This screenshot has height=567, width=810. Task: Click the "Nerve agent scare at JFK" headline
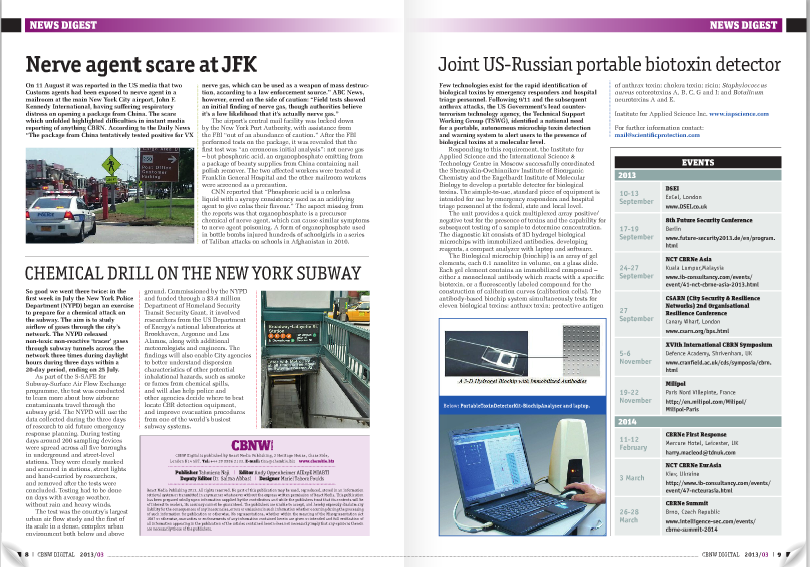coord(138,66)
